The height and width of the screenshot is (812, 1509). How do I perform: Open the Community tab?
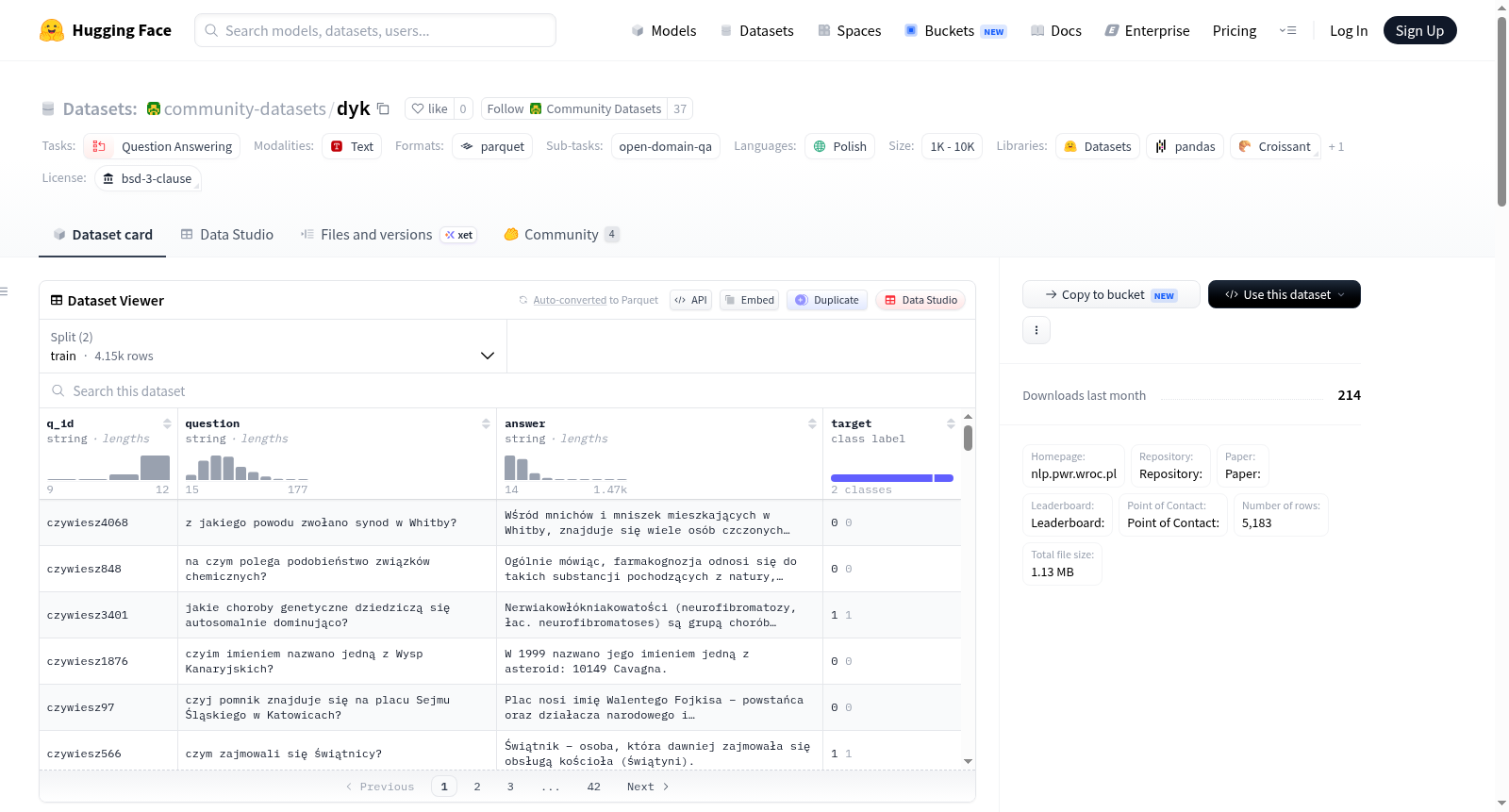coord(562,235)
